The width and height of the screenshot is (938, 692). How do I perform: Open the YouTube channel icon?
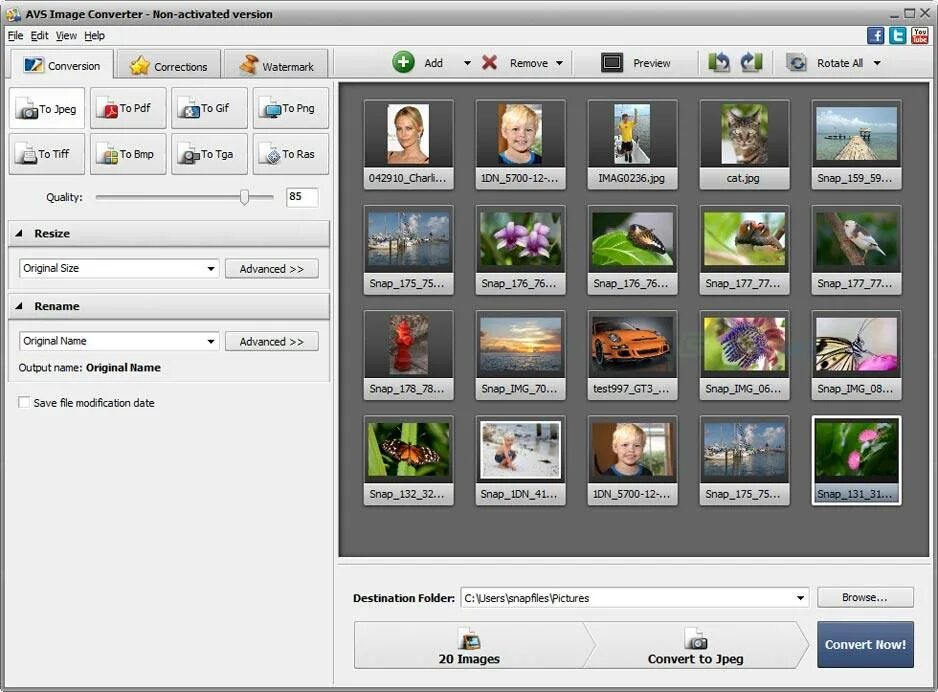point(919,36)
